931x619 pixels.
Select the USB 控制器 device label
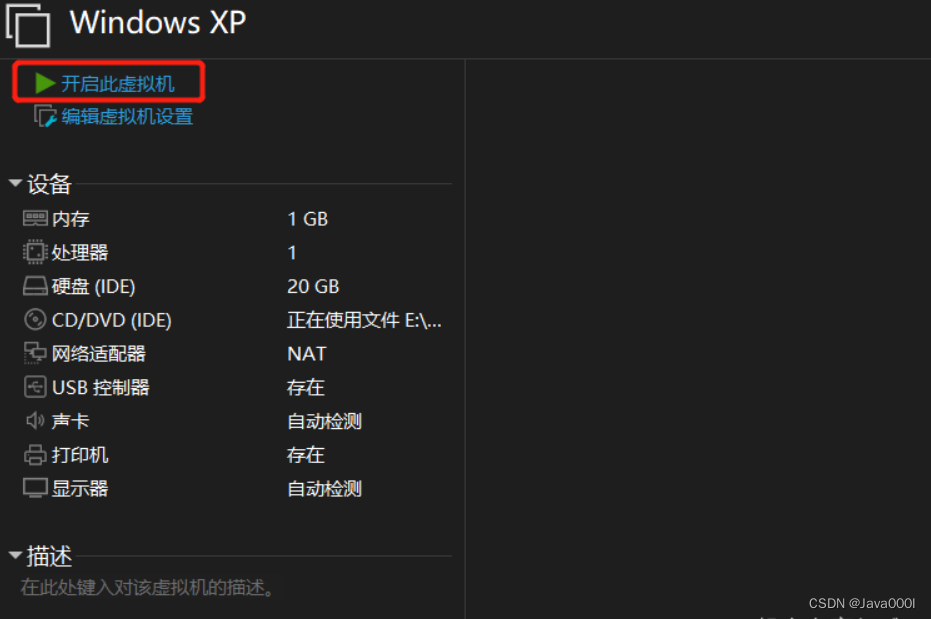tap(100, 388)
